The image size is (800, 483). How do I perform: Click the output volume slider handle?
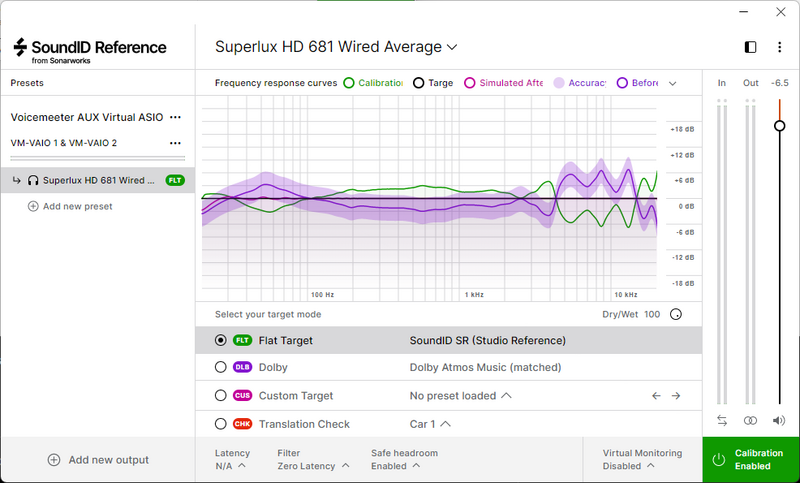[779, 125]
